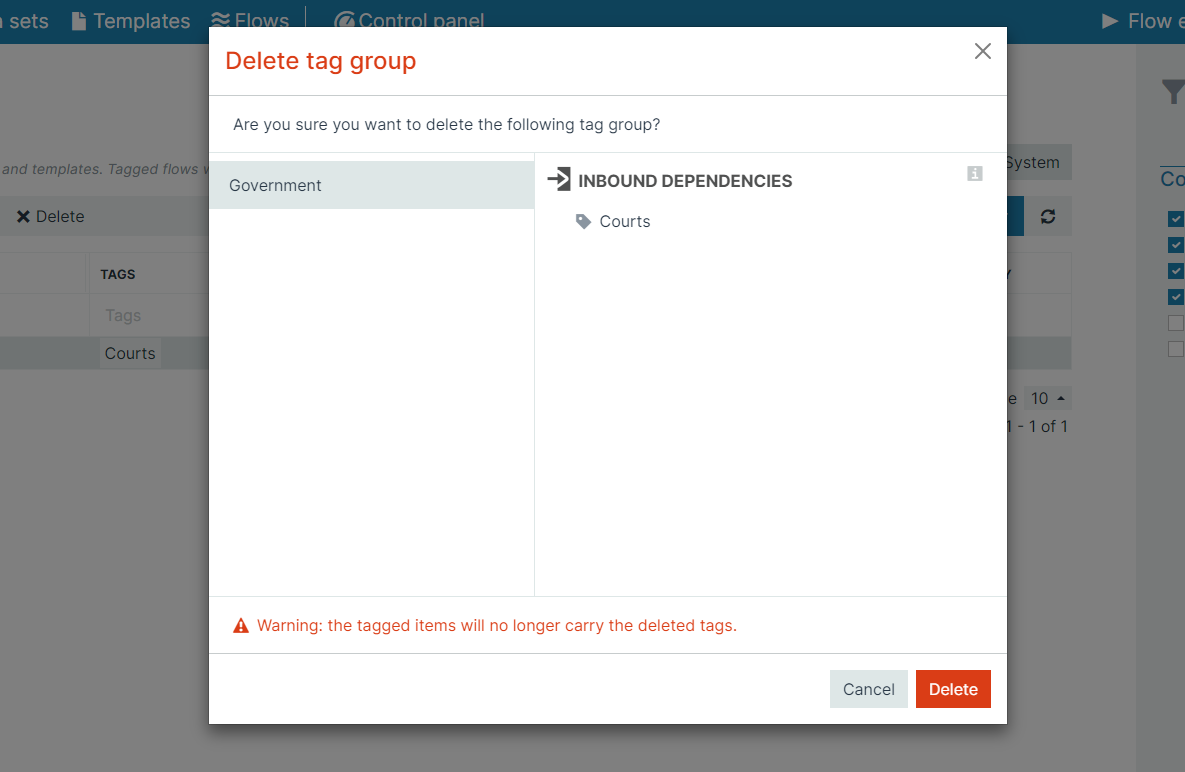
Task: Open Control panel in the top bar
Action: [x=409, y=19]
